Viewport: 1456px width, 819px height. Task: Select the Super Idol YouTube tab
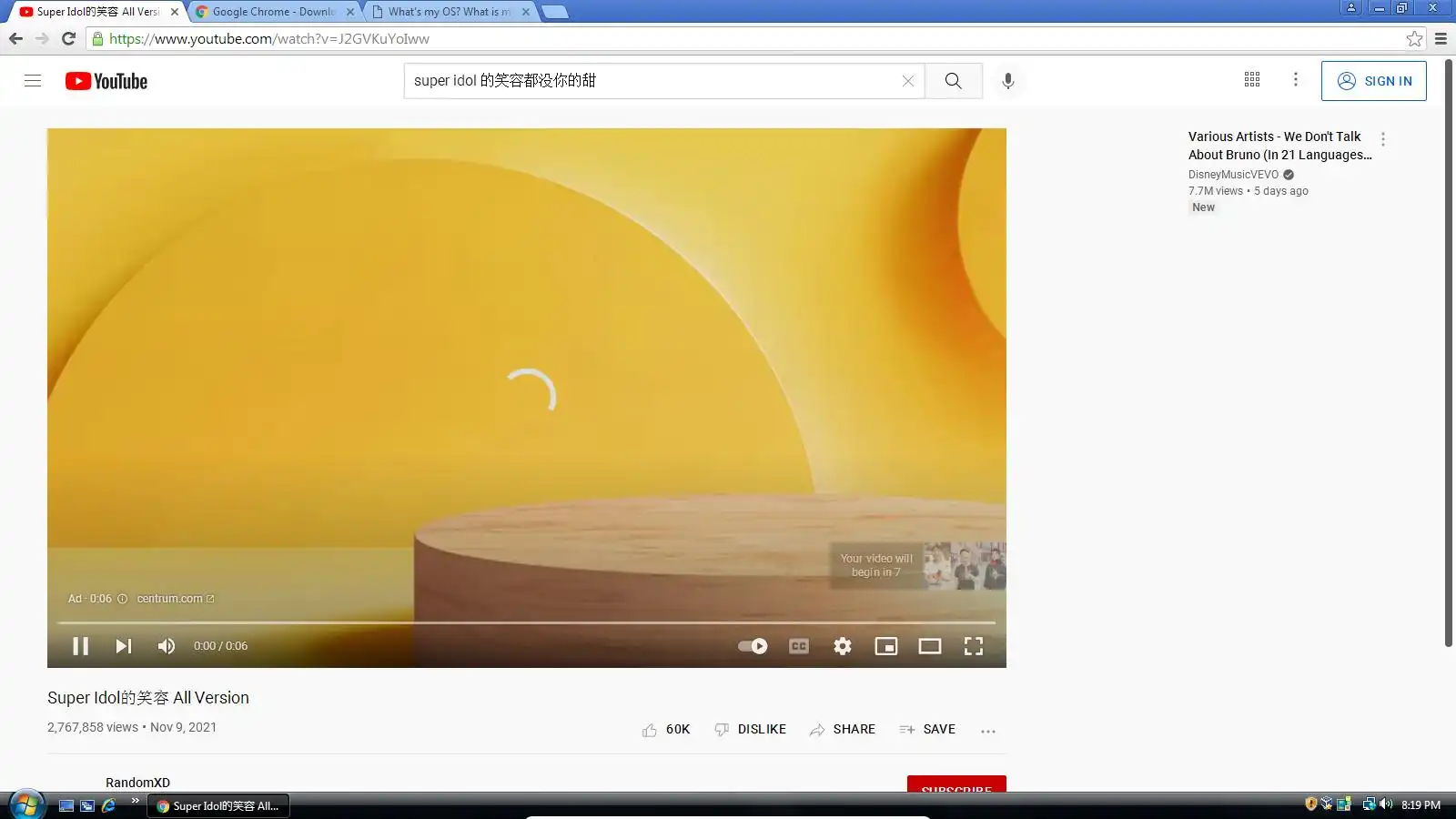[97, 12]
